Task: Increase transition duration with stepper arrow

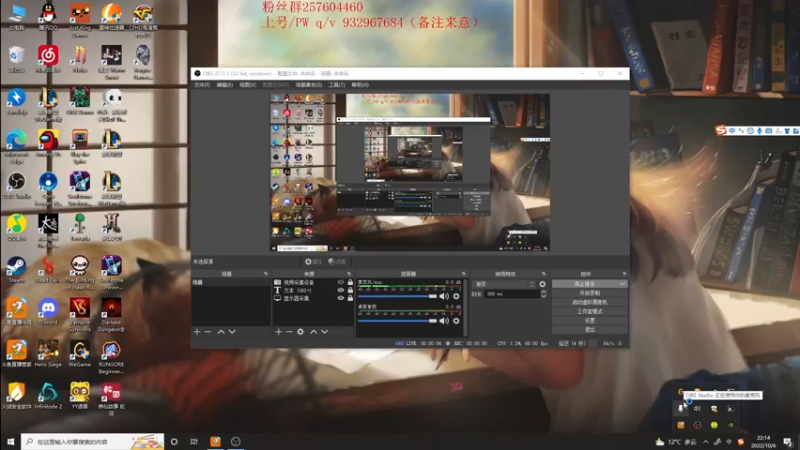Action: pos(543,292)
